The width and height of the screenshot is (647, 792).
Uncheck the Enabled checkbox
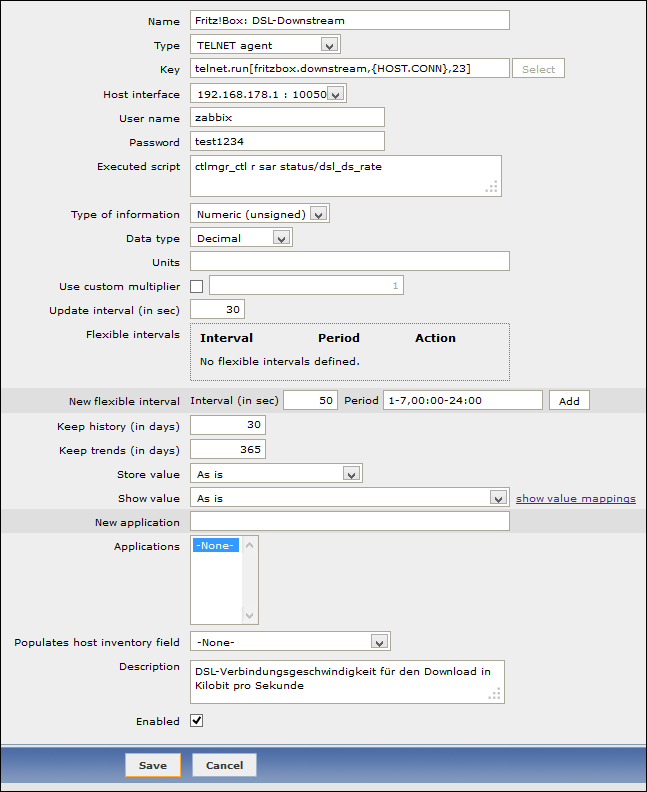click(x=197, y=721)
